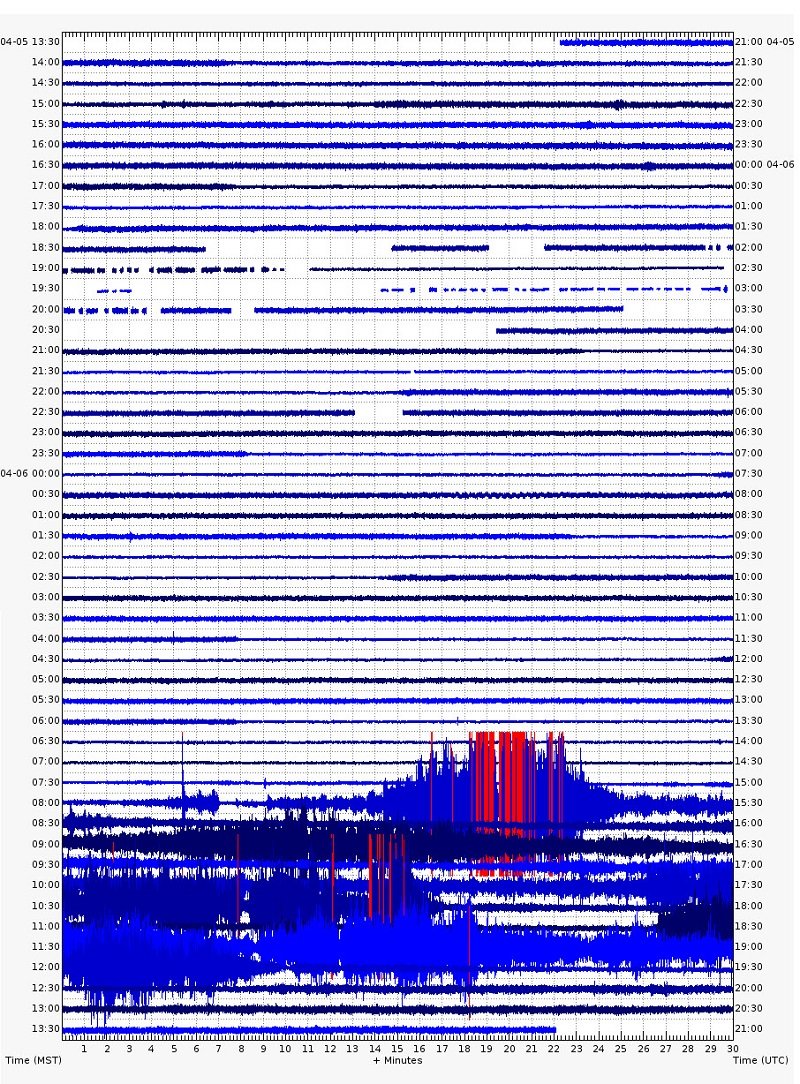Click the MST axis label 01:30
The image size is (800, 1084).
point(46,535)
